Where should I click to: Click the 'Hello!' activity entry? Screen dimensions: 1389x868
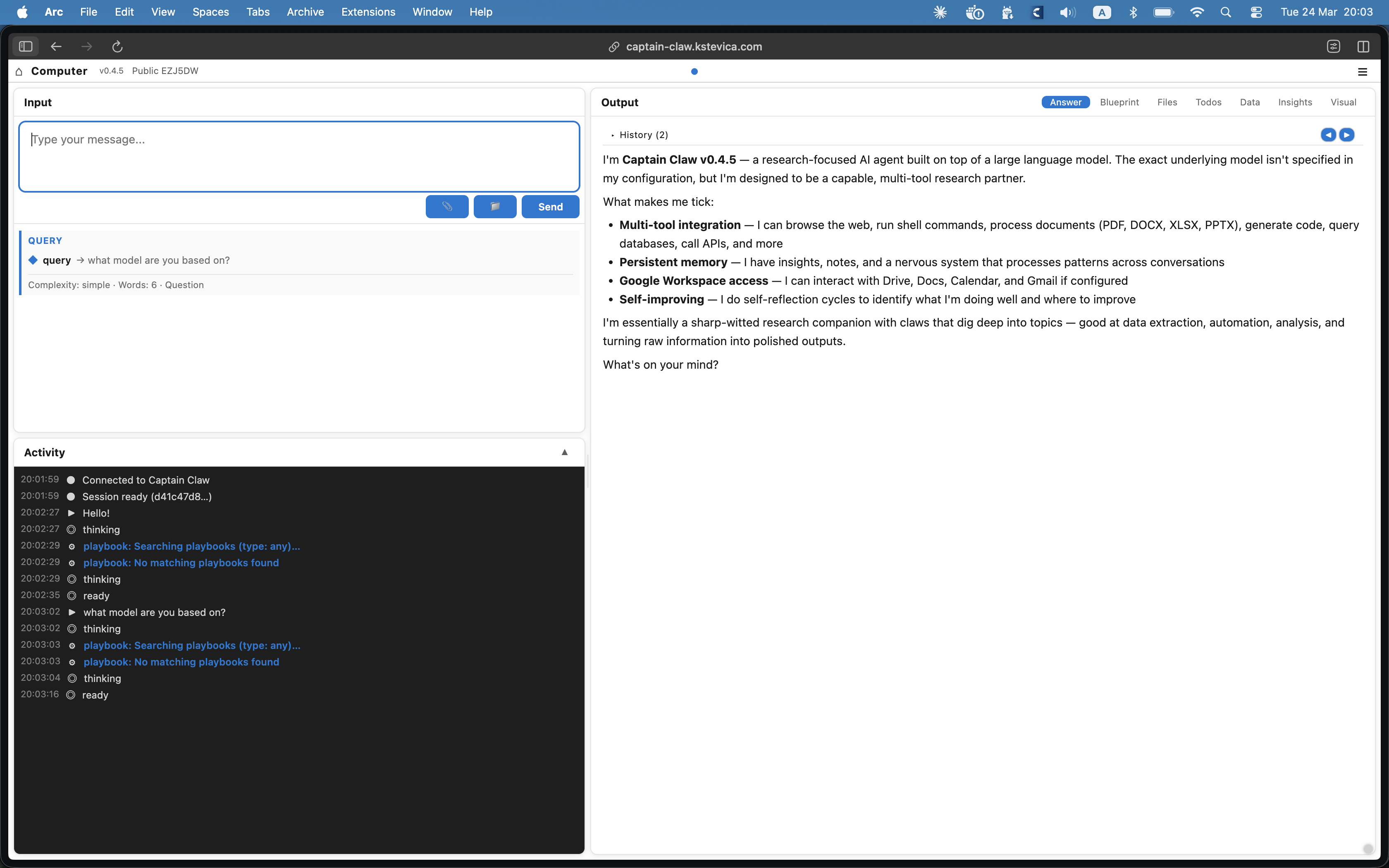[96, 513]
